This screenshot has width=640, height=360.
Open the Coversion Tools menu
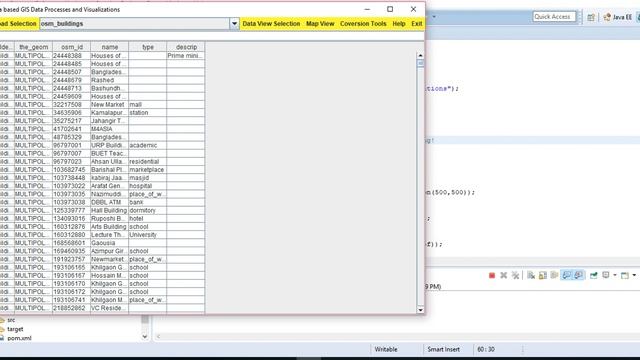[x=363, y=24]
